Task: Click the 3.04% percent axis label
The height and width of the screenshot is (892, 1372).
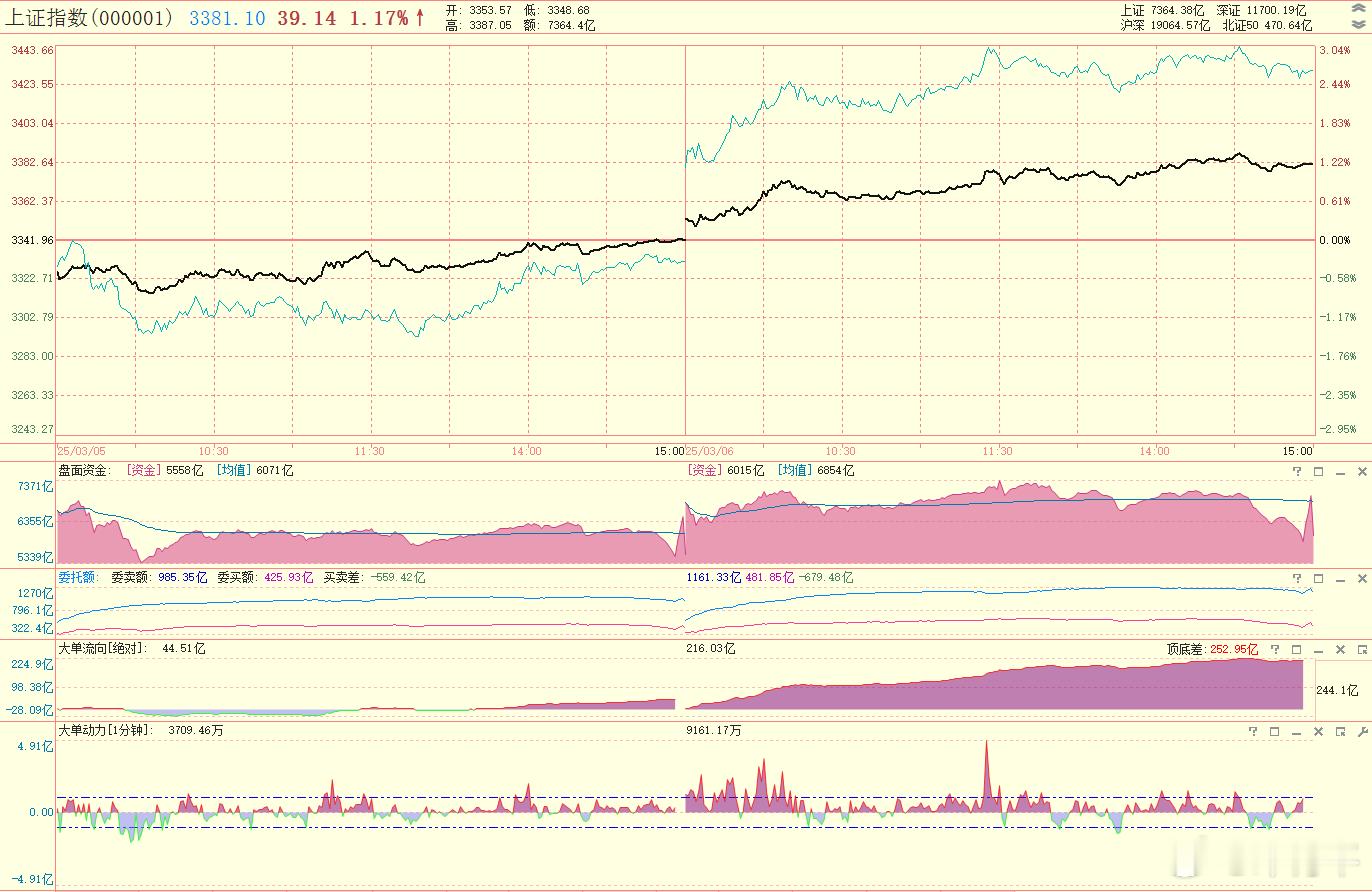Action: coord(1336,50)
